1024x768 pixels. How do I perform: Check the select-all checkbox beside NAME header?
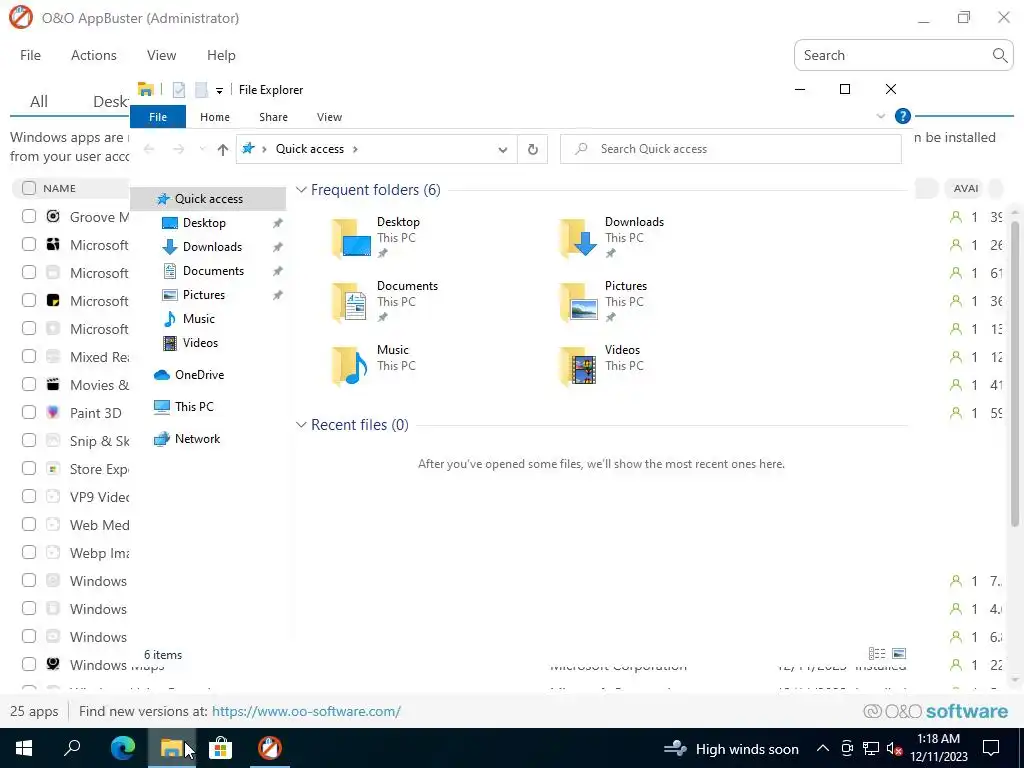[x=29, y=188]
